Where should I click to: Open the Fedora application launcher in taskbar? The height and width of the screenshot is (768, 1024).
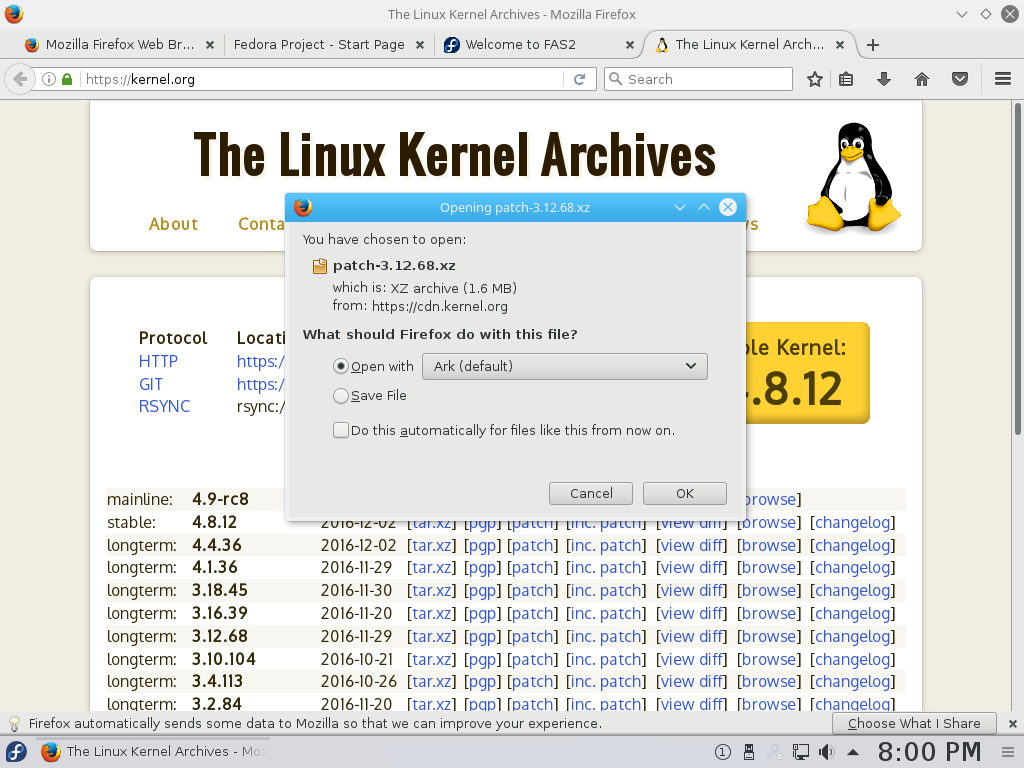[x=16, y=752]
